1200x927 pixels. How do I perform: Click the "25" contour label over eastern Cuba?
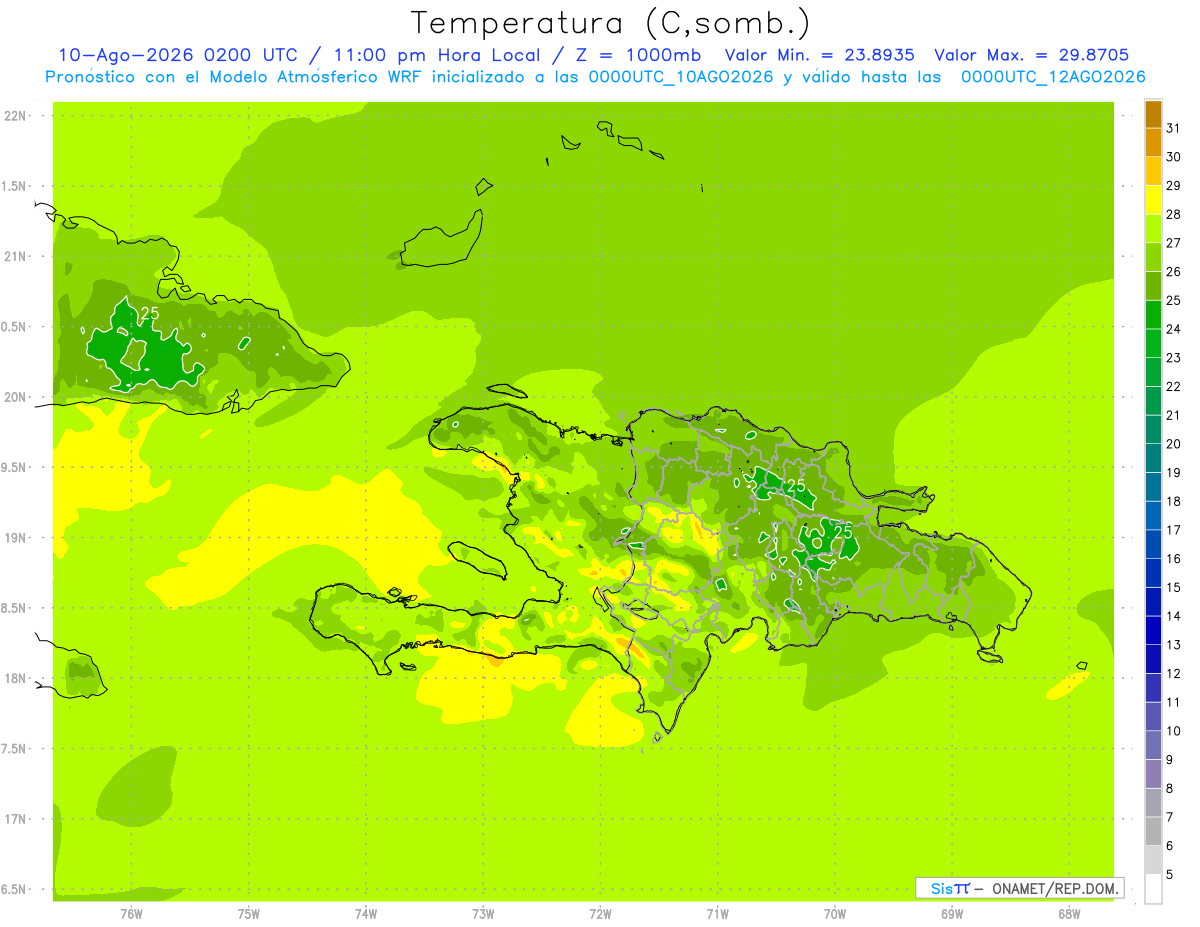pyautogui.click(x=150, y=313)
